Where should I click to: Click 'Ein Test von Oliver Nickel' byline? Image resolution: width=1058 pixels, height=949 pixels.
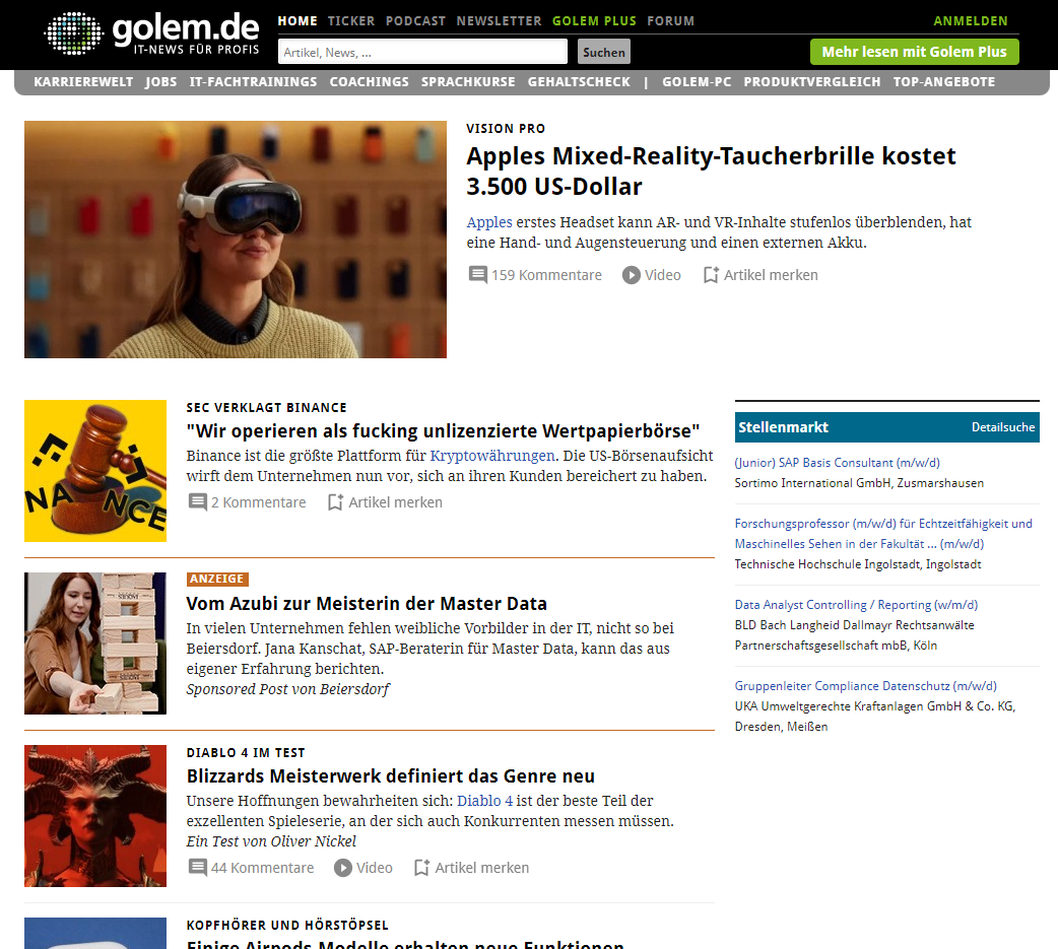point(271,842)
